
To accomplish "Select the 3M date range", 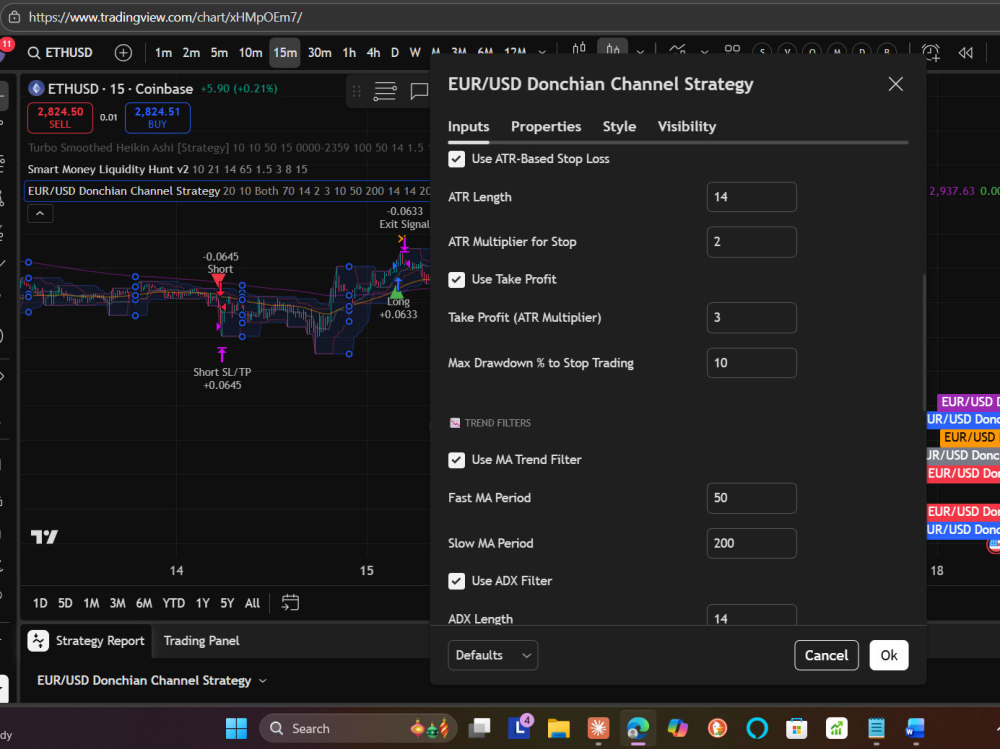I will coord(117,603).
